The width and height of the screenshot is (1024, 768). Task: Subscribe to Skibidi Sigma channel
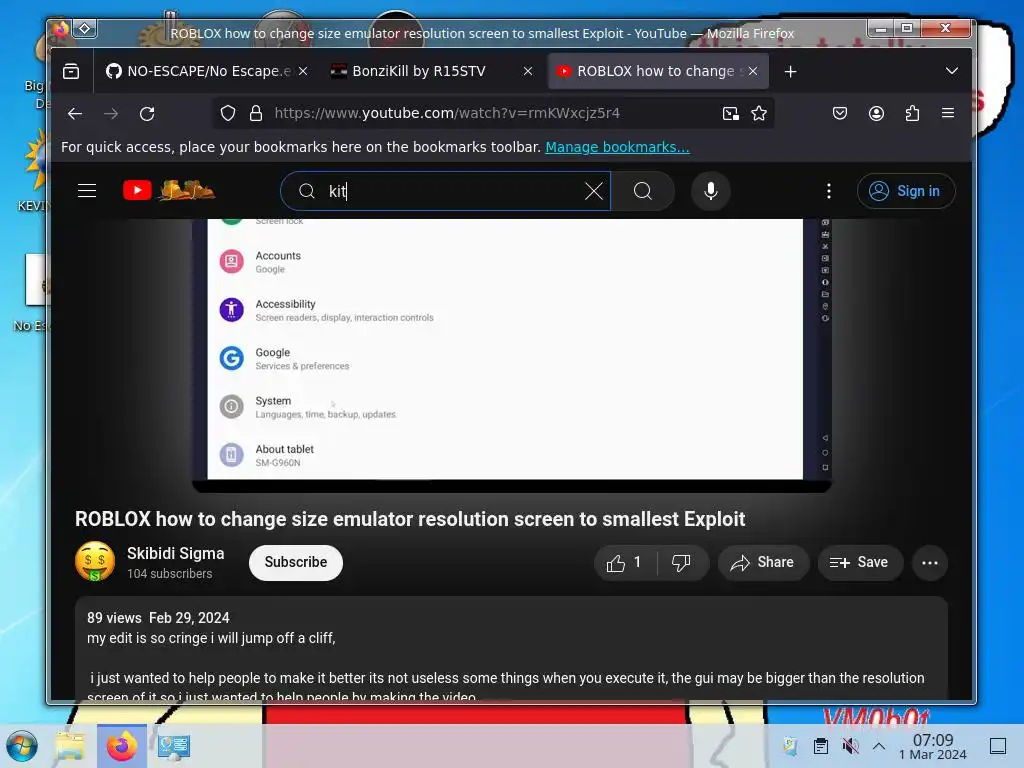pos(296,562)
